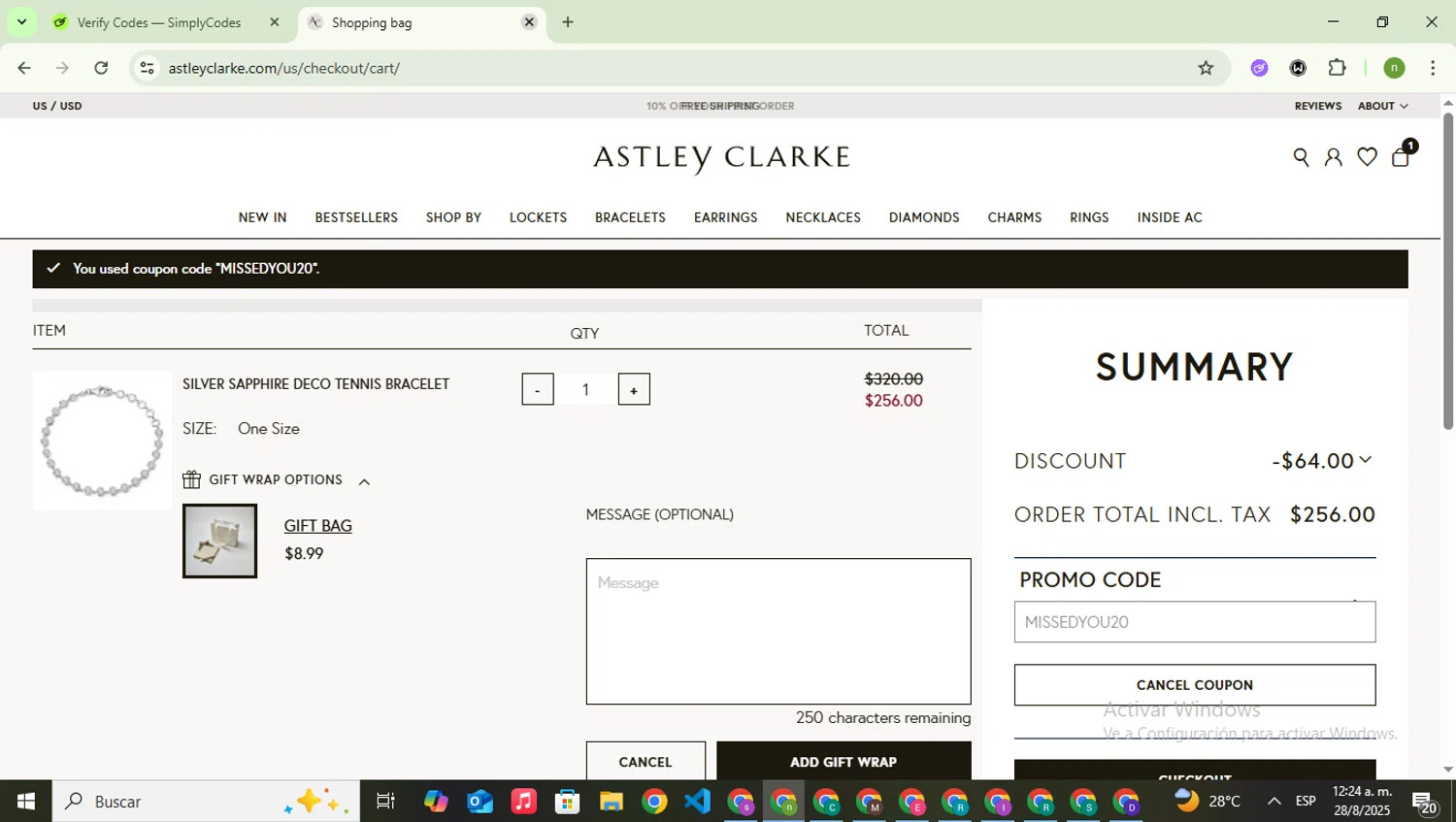1456x822 pixels.
Task: Open the account profile icon
Action: coord(1334,157)
